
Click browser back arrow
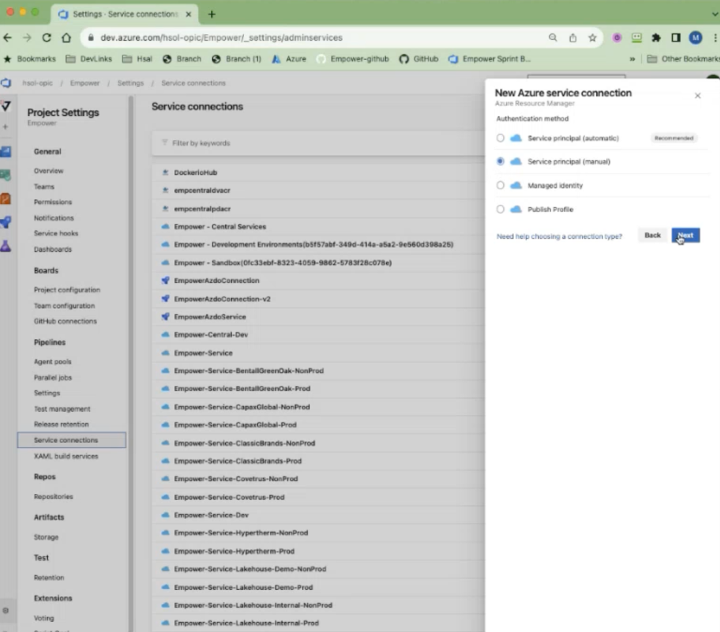tap(7, 38)
